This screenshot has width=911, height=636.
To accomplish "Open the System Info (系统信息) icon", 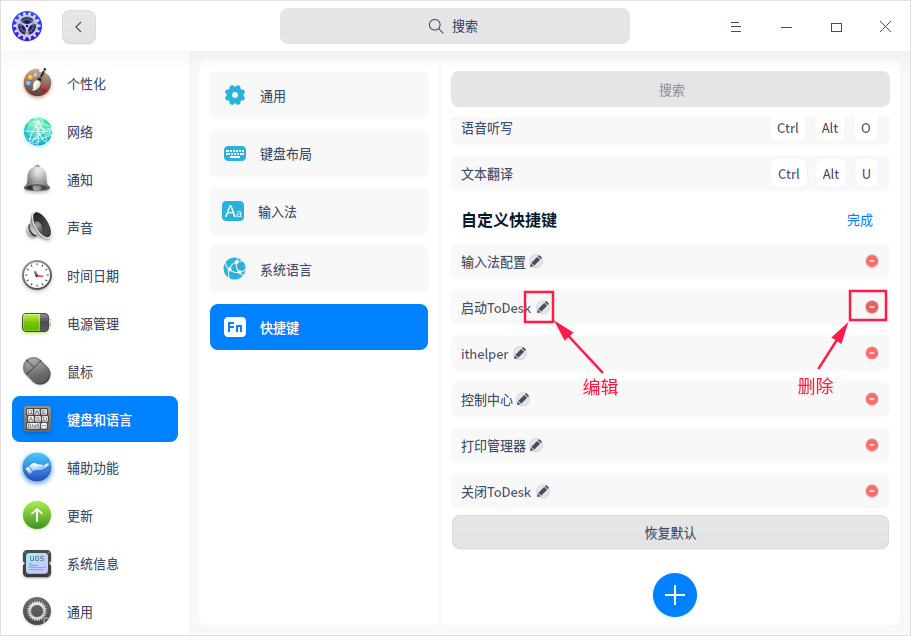I will (36, 563).
